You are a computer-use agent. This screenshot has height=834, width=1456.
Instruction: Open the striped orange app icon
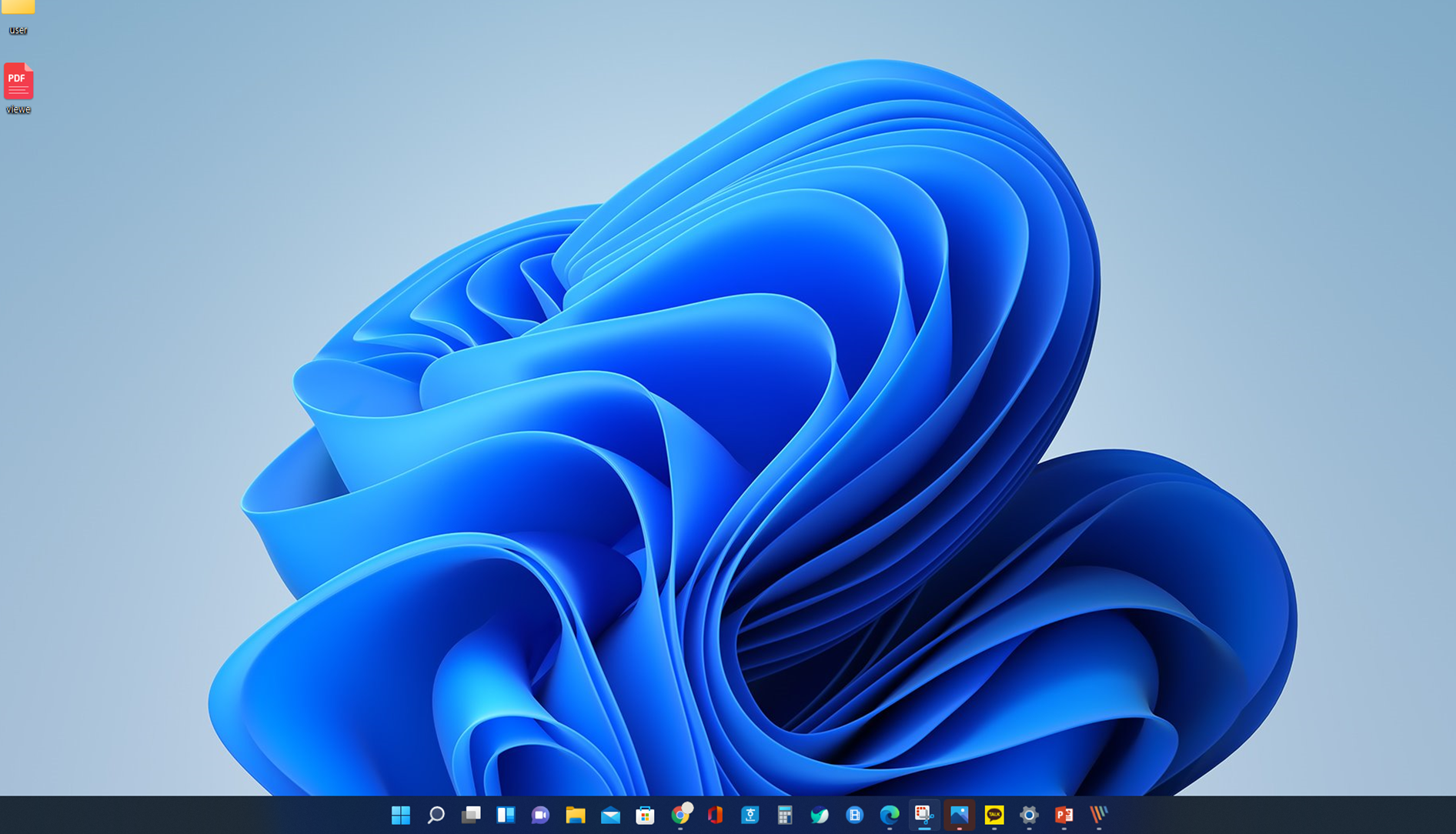1099,815
